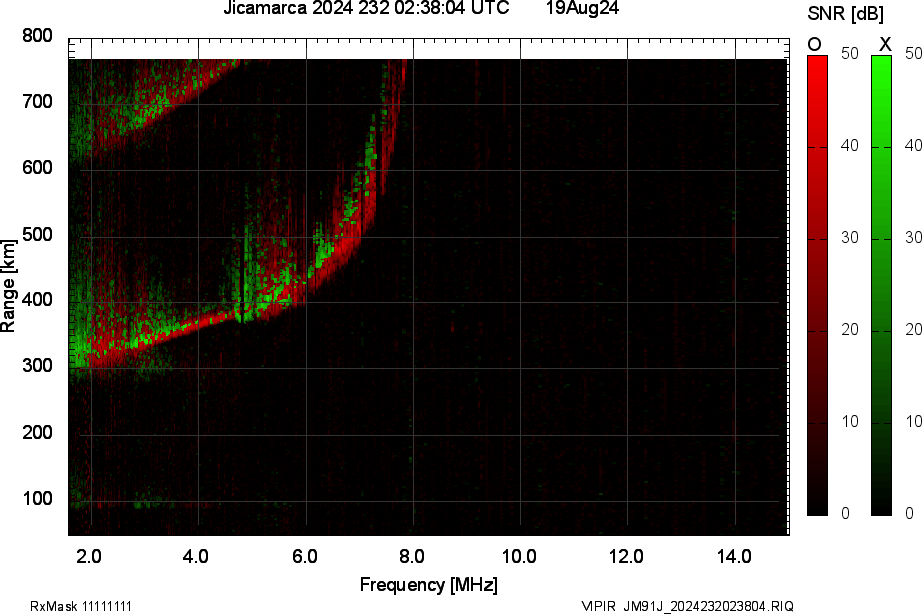This screenshot has width=922, height=614.
Task: Click the green X-mode color bar
Action: click(x=881, y=285)
